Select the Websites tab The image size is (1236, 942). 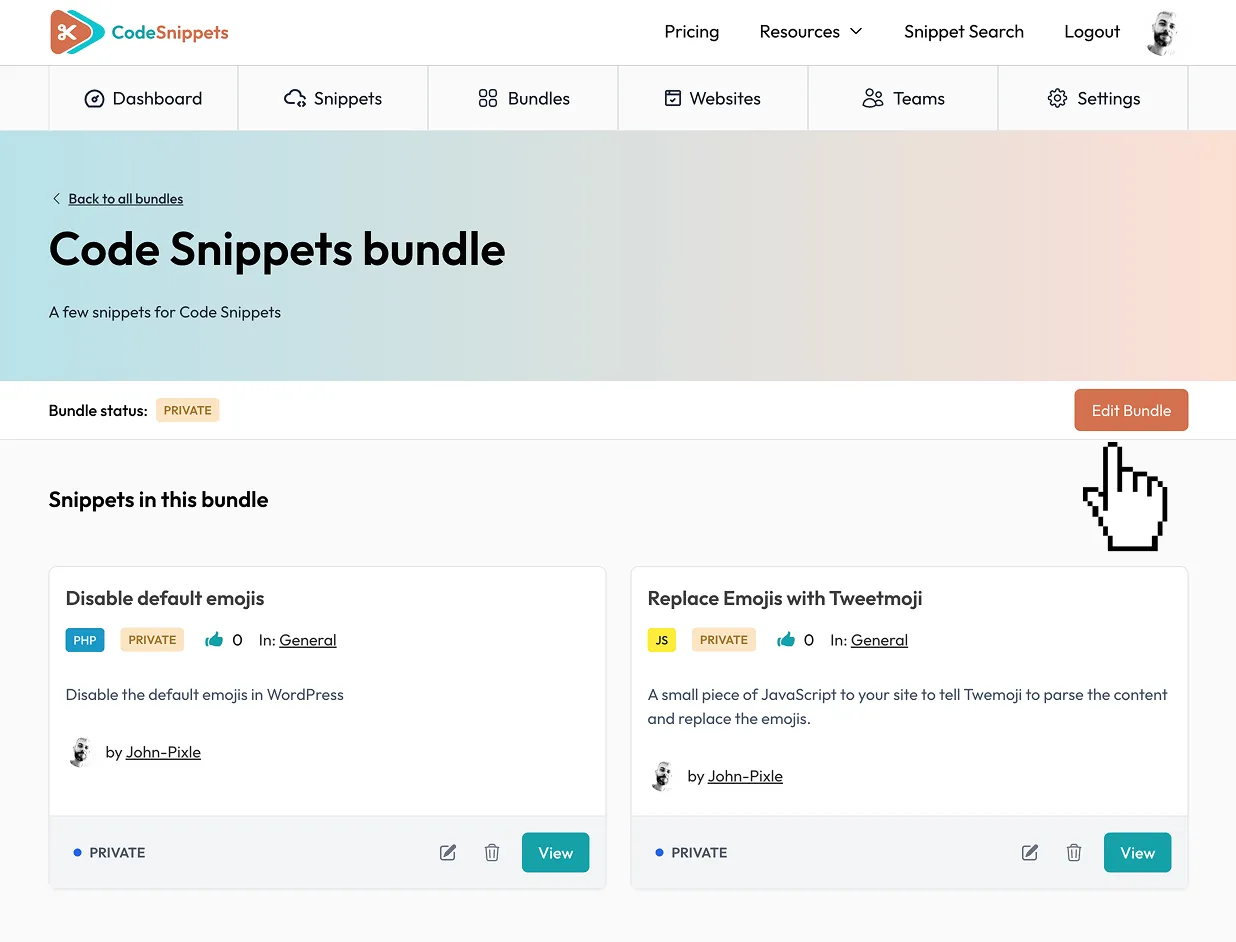point(713,98)
